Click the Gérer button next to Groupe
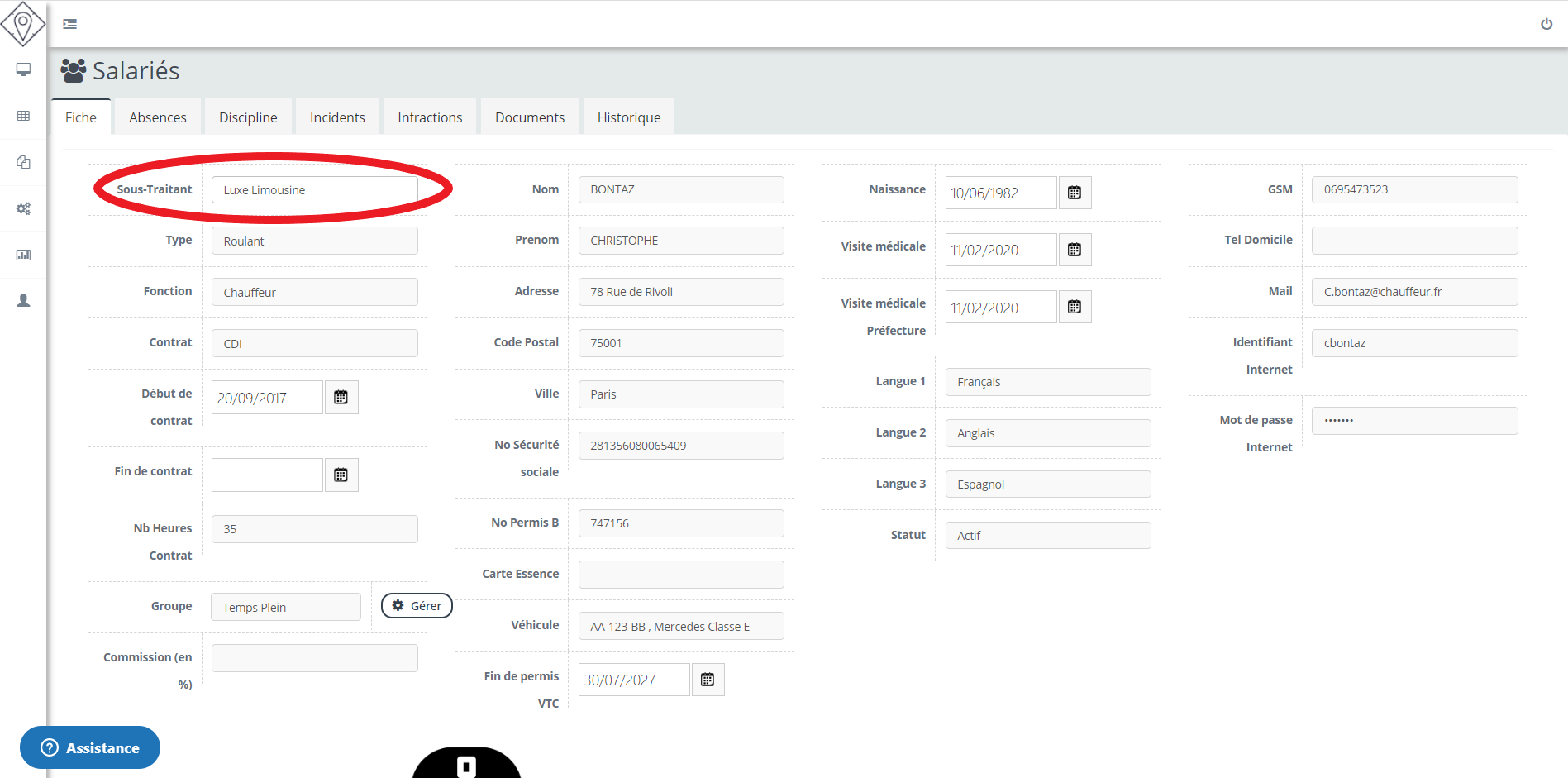Screen dimensions: 1568x778 pyautogui.click(x=417, y=605)
